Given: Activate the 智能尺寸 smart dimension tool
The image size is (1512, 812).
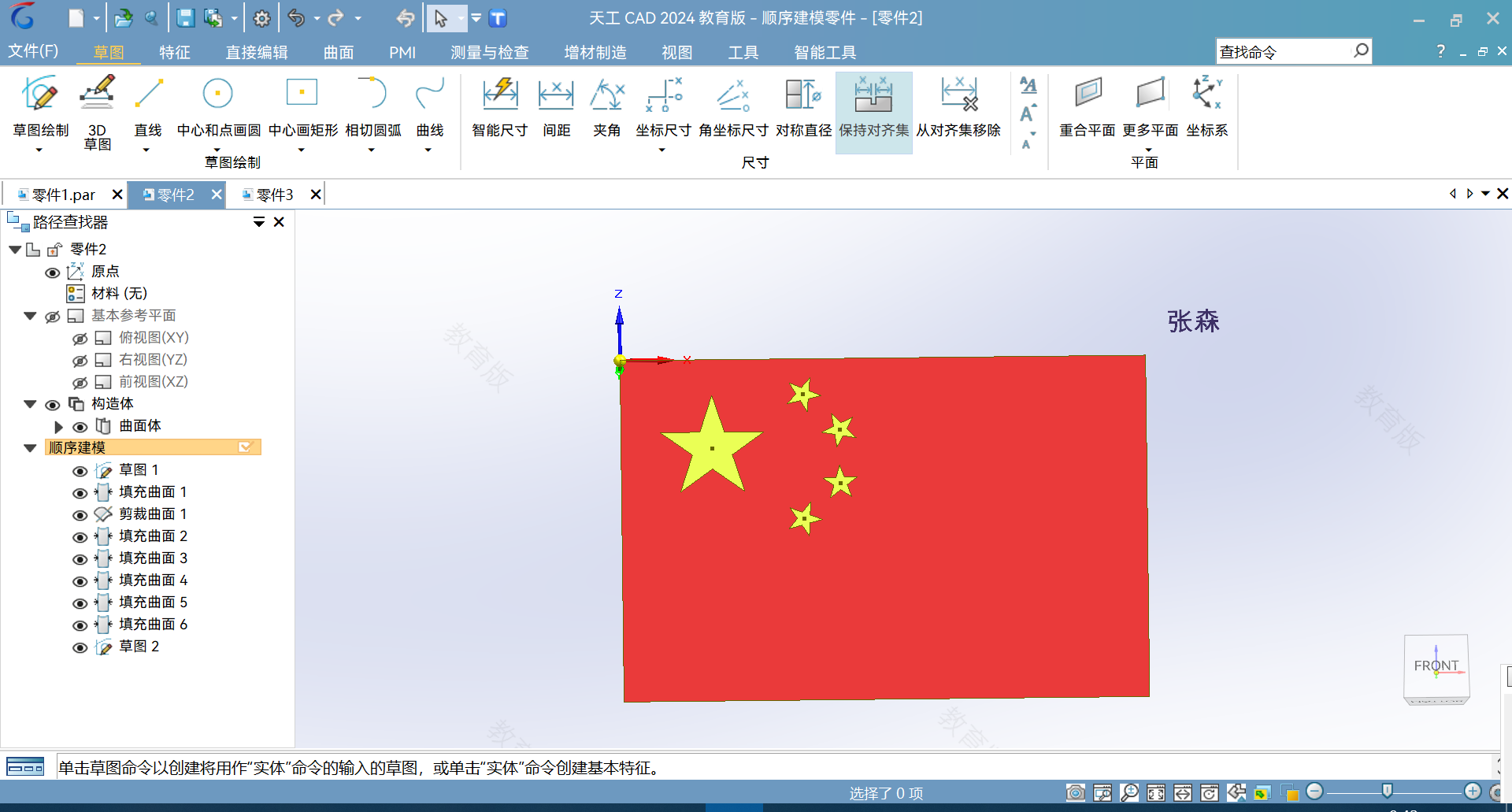Looking at the screenshot, I should point(500,107).
